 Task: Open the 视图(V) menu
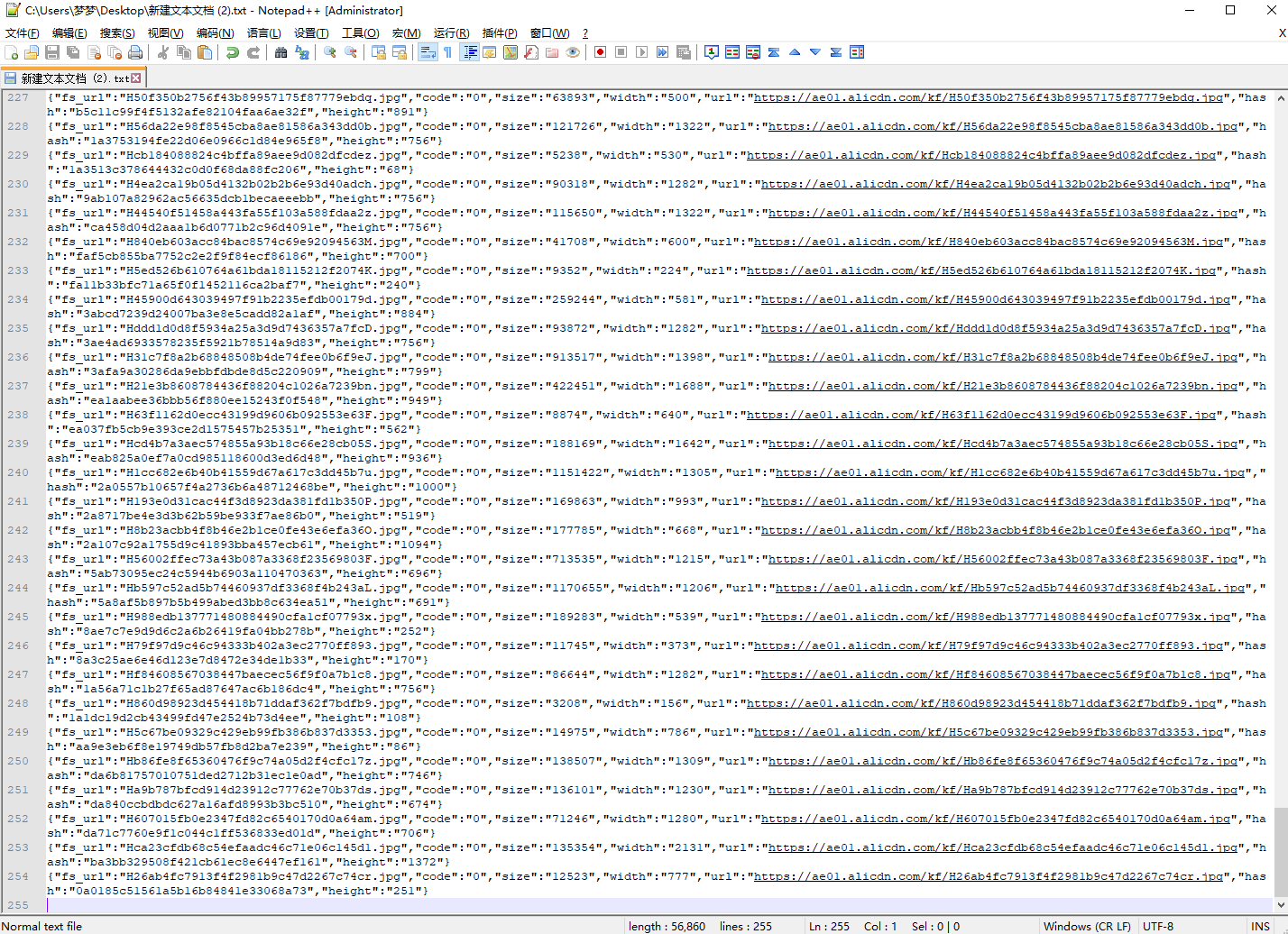pyautogui.click(x=165, y=33)
